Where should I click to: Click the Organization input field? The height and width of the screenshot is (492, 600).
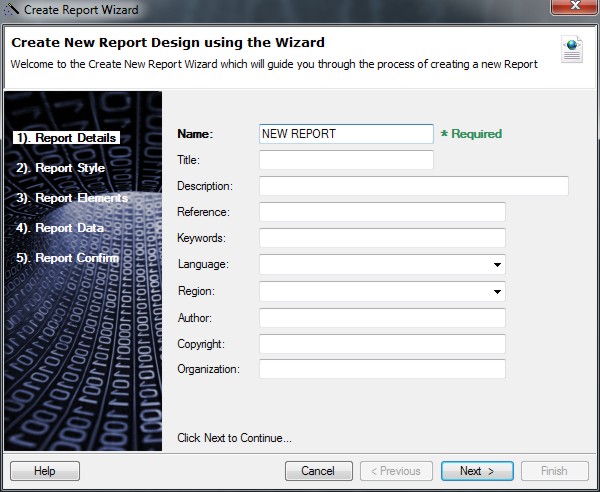click(x=381, y=369)
